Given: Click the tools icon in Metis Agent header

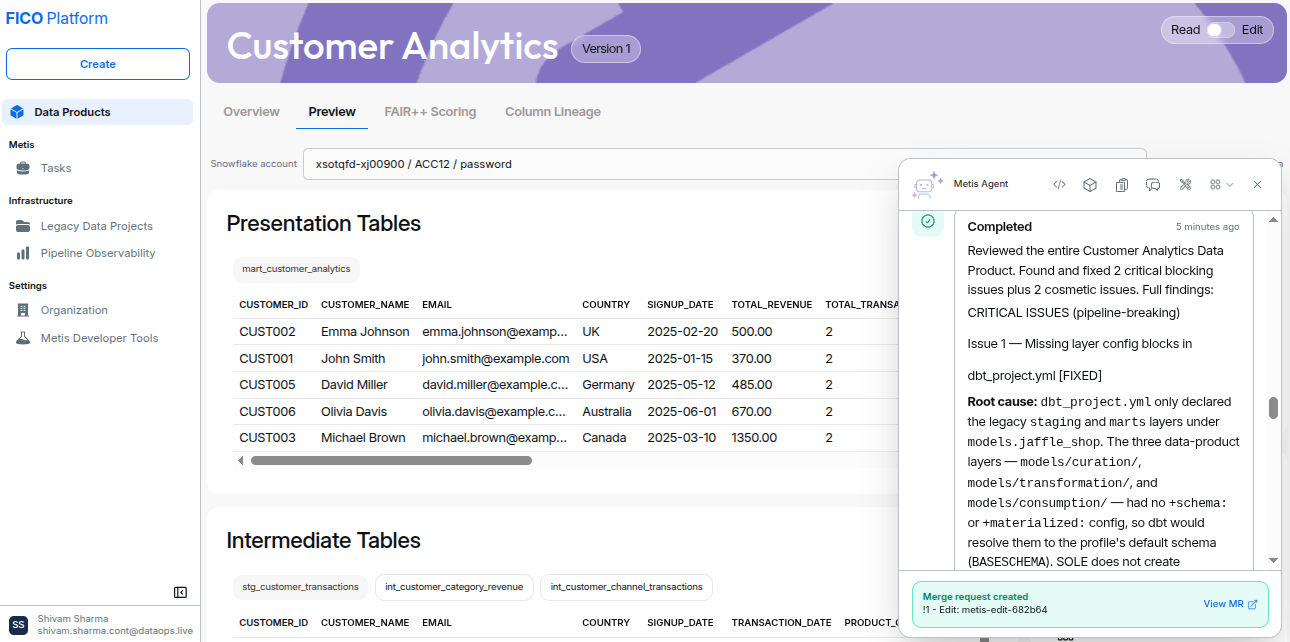Looking at the screenshot, I should (1185, 184).
